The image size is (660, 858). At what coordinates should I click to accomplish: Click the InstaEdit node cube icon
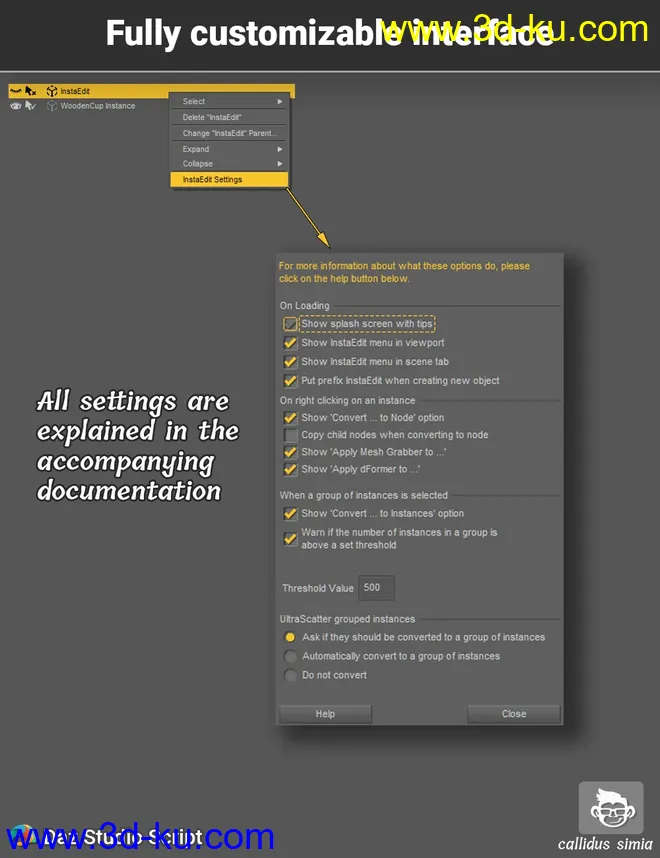[x=51, y=91]
